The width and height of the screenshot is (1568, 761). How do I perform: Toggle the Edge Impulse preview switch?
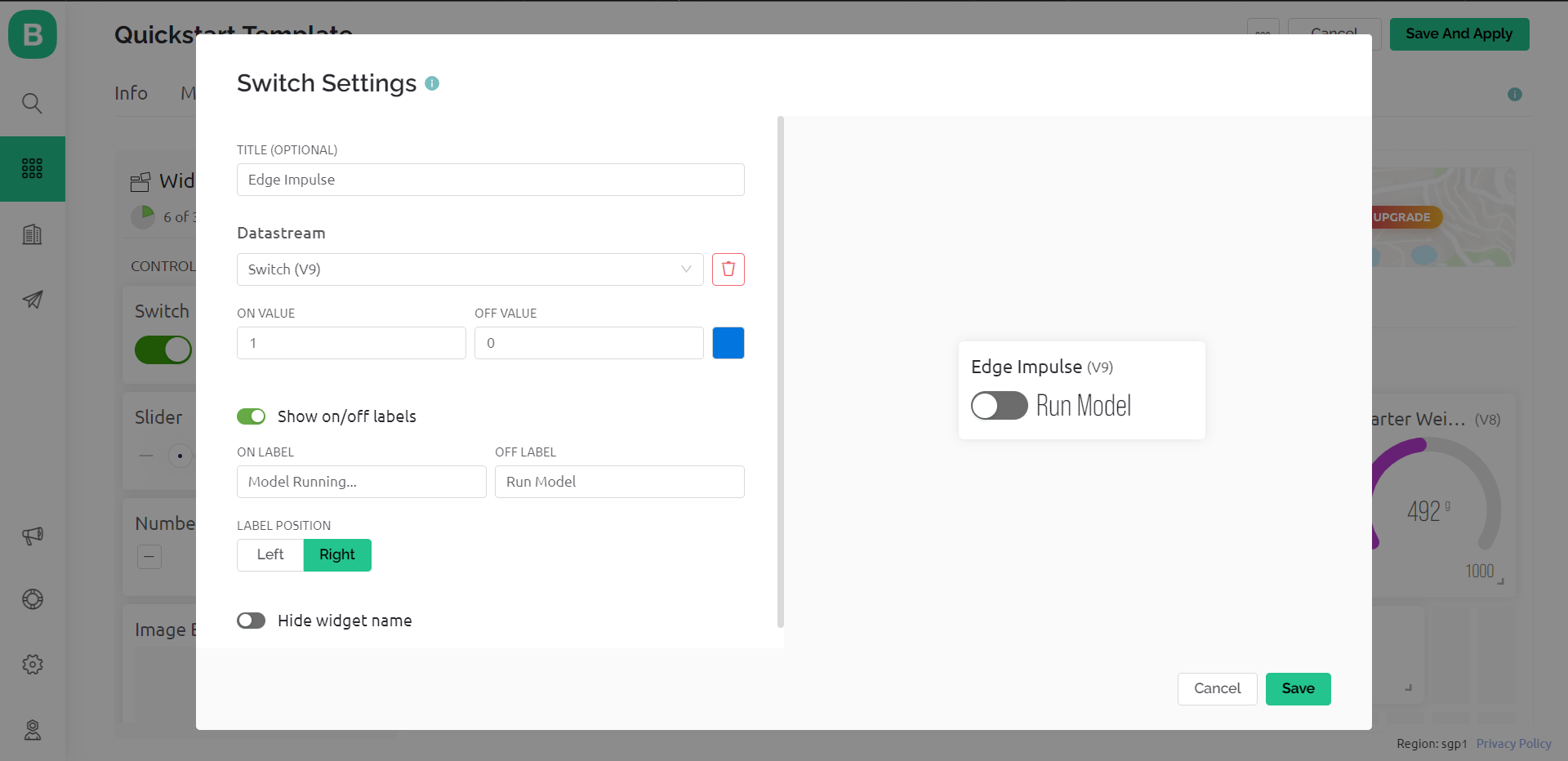[999, 406]
